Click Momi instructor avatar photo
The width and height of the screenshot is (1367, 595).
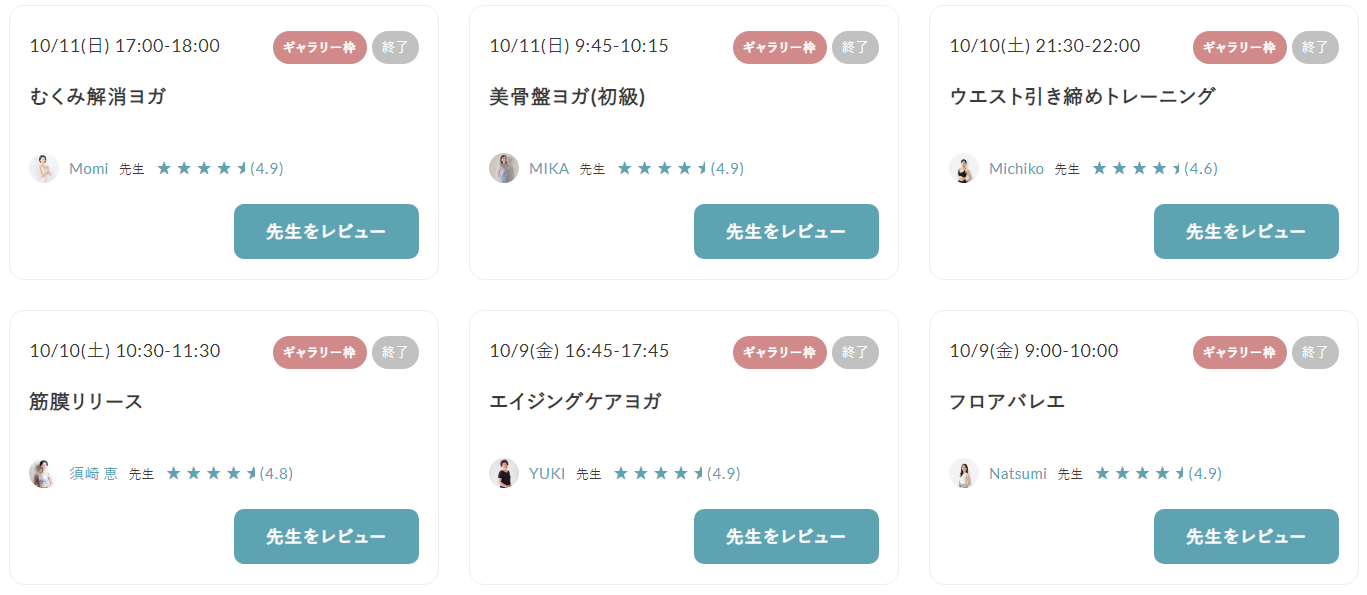point(44,168)
